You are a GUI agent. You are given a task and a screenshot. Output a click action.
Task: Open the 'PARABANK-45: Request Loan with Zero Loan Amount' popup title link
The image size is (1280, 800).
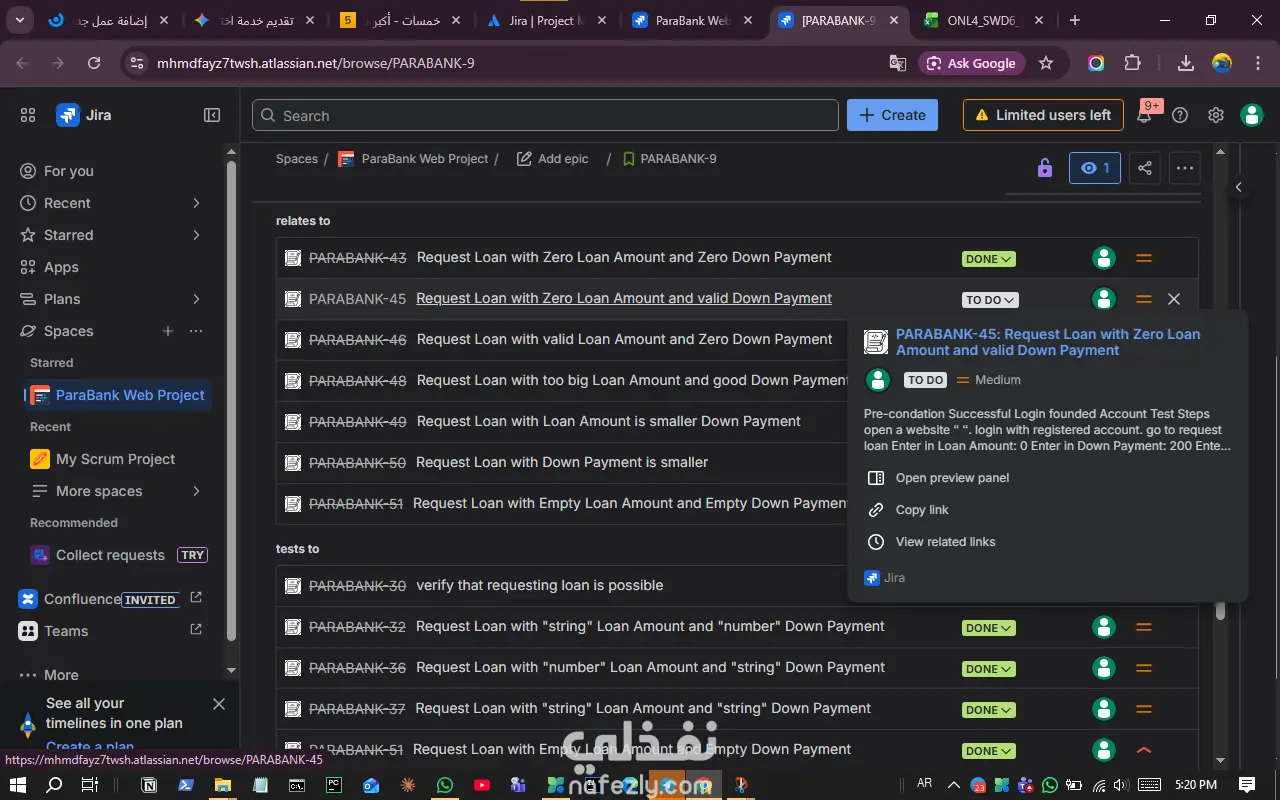pyautogui.click(x=1048, y=342)
